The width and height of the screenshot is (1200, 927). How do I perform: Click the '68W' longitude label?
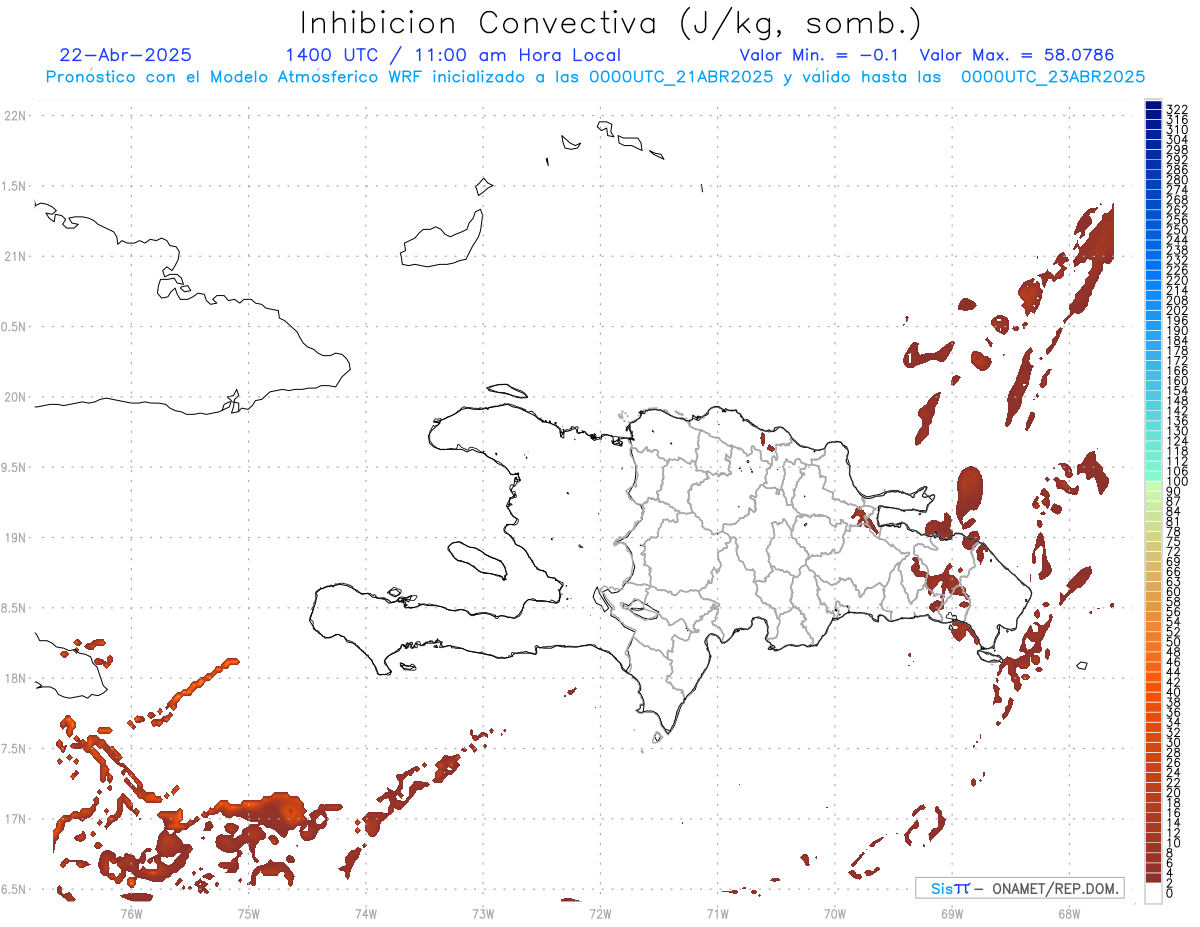pos(1069,913)
